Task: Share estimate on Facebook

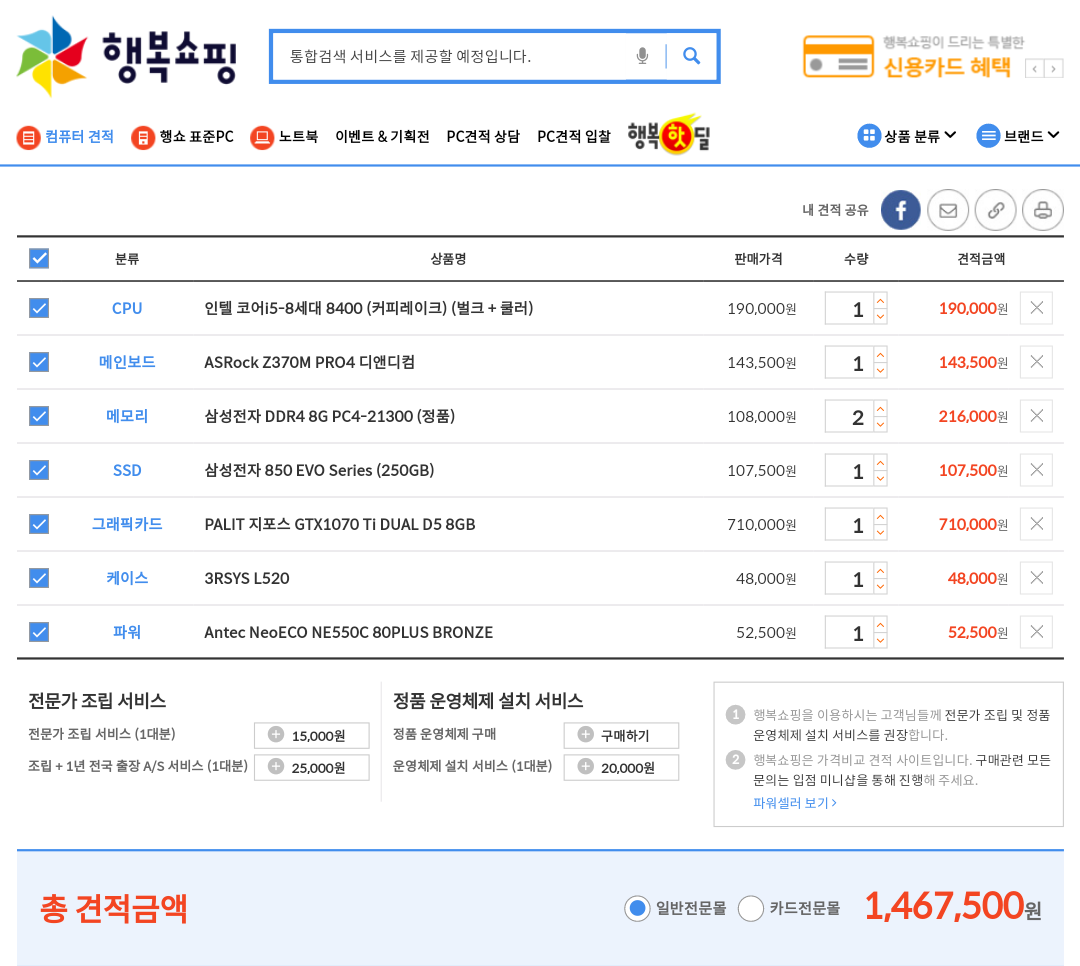Action: click(x=900, y=210)
